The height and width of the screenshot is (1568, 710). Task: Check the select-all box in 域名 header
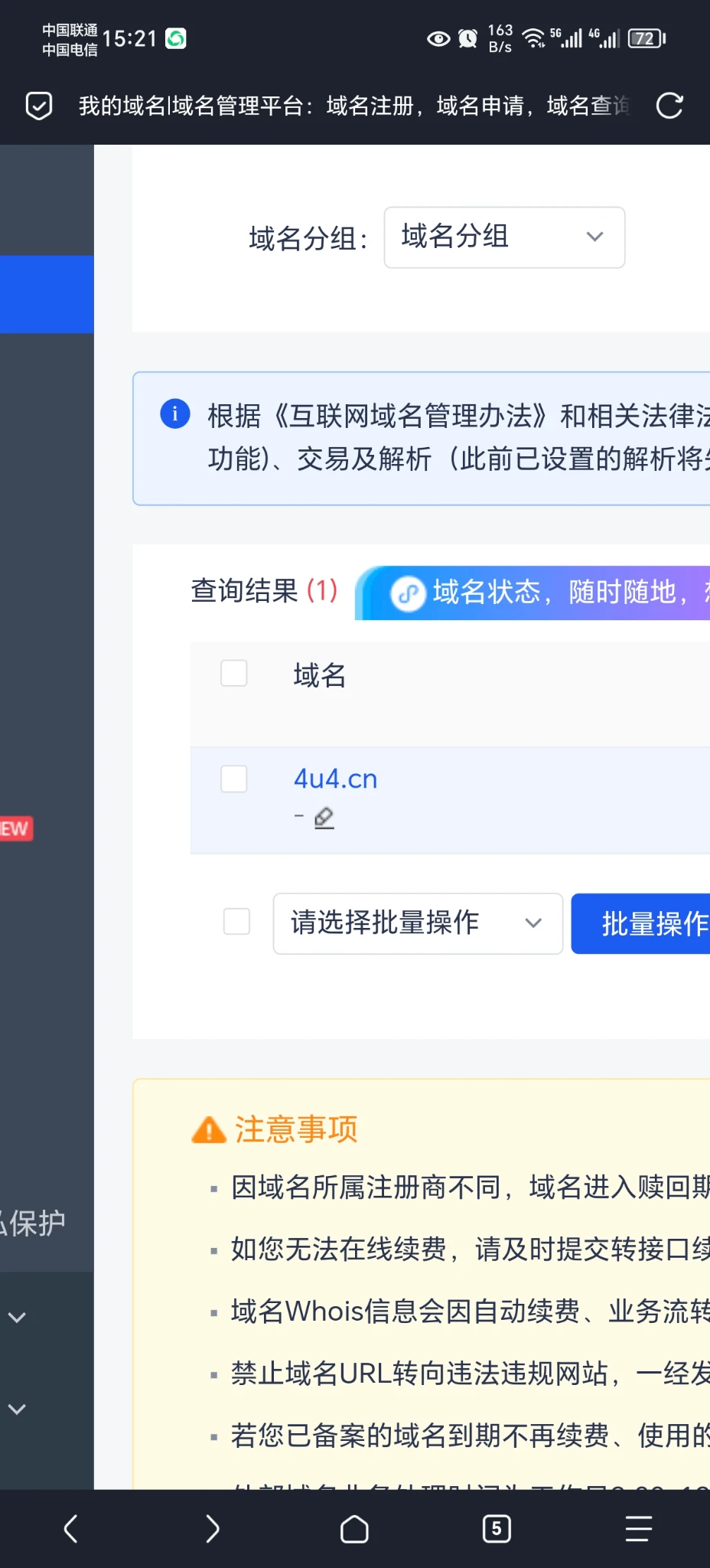234,674
